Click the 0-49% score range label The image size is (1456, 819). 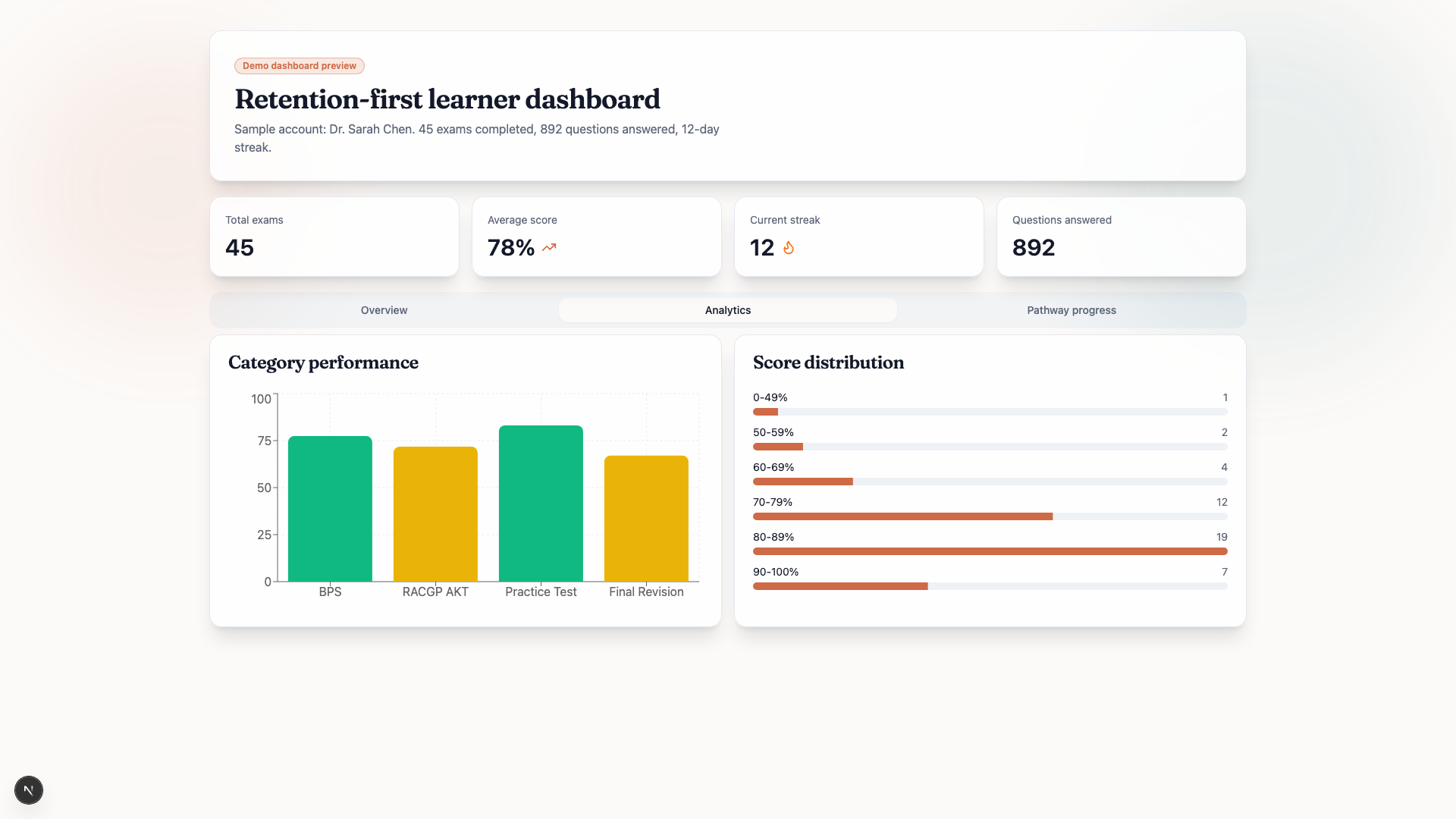coord(770,397)
